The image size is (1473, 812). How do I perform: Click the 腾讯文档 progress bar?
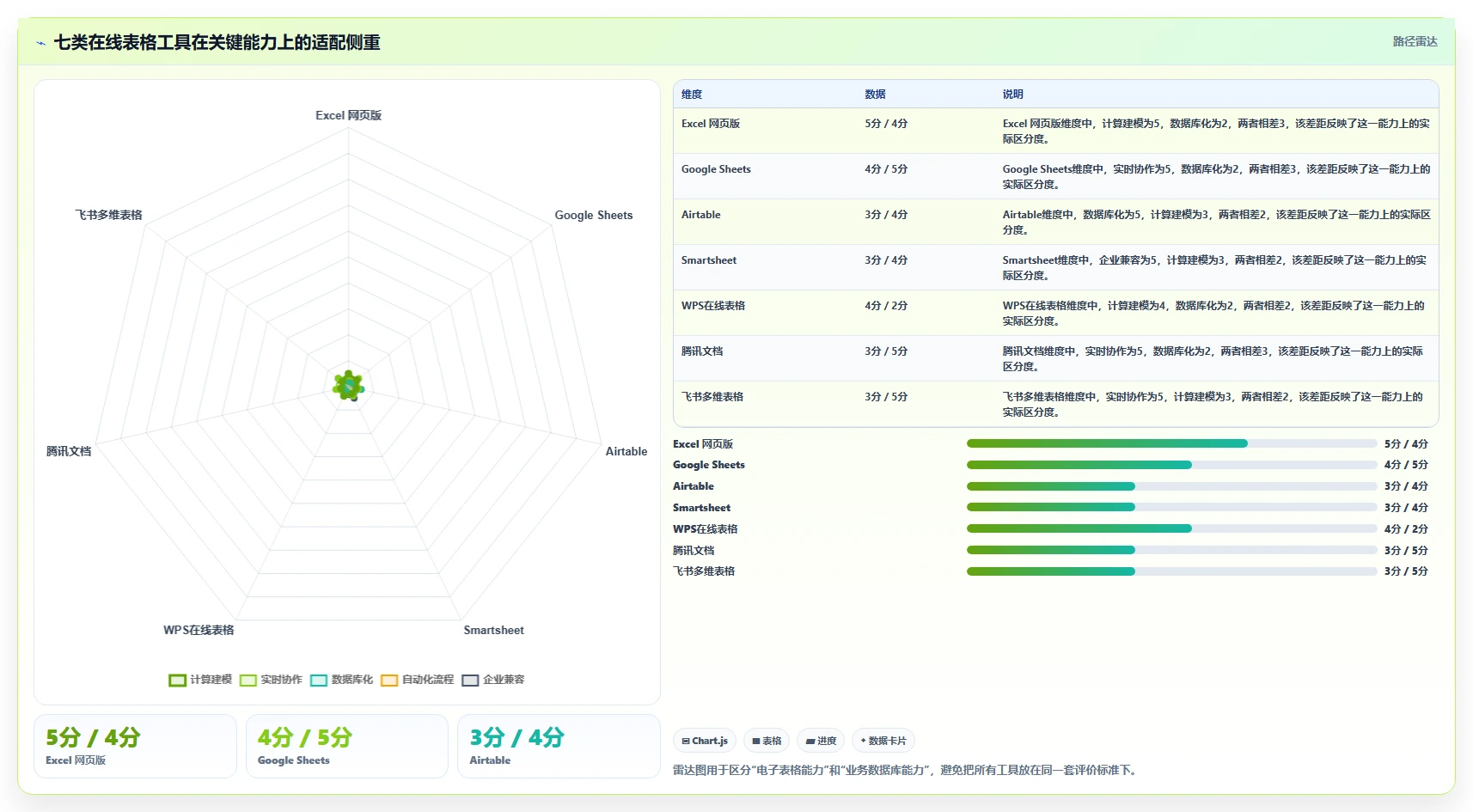point(1172,550)
